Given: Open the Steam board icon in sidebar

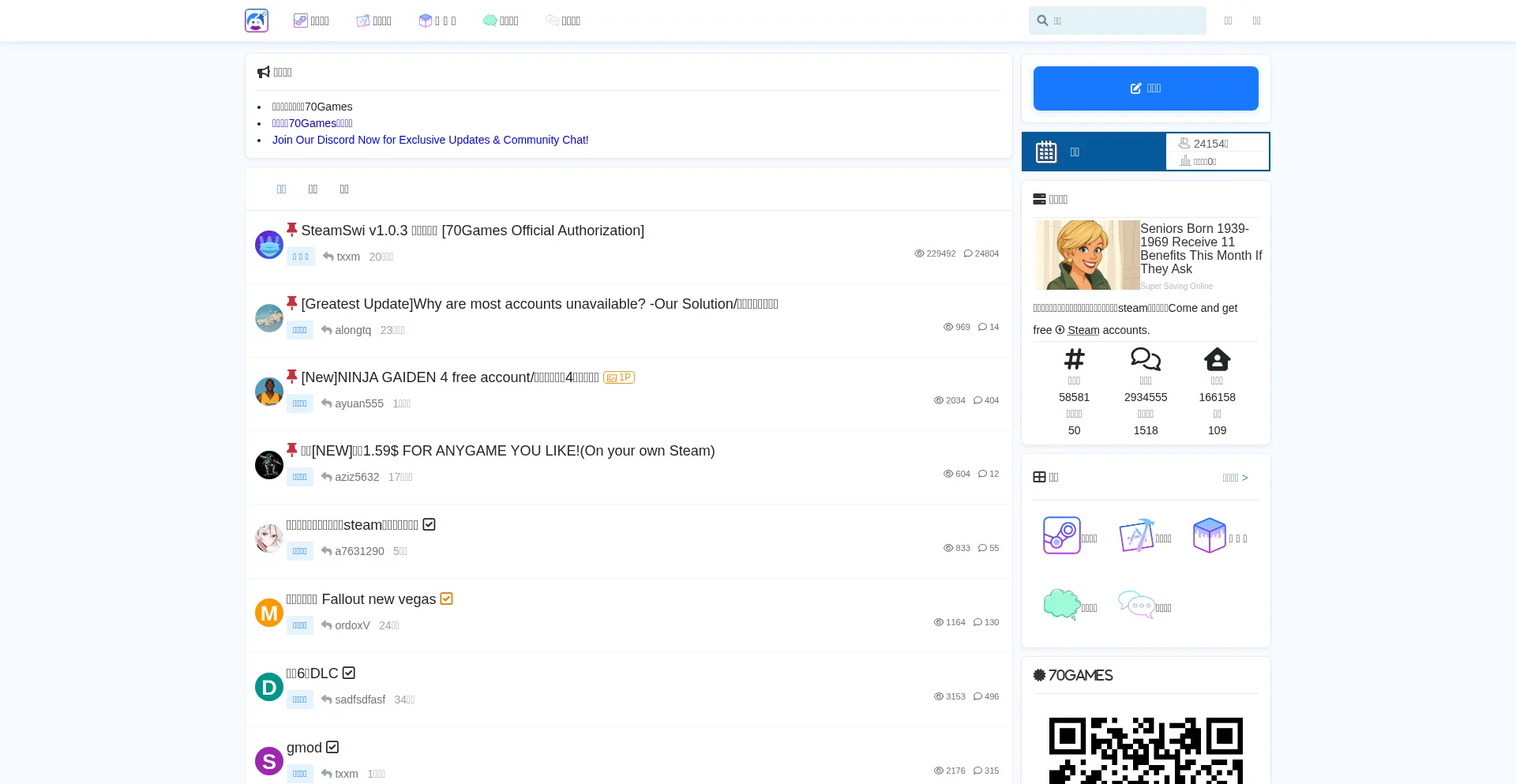Looking at the screenshot, I should click(x=1062, y=536).
